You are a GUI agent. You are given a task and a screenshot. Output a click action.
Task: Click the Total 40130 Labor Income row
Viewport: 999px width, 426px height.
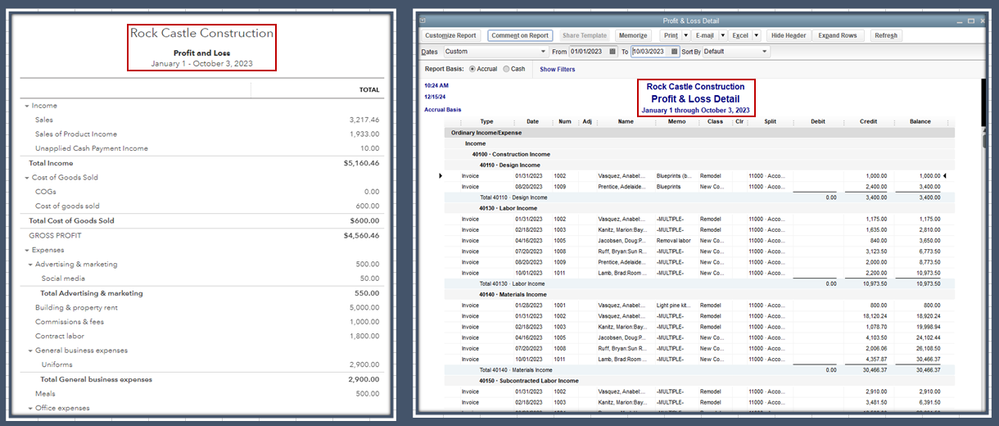coord(699,283)
